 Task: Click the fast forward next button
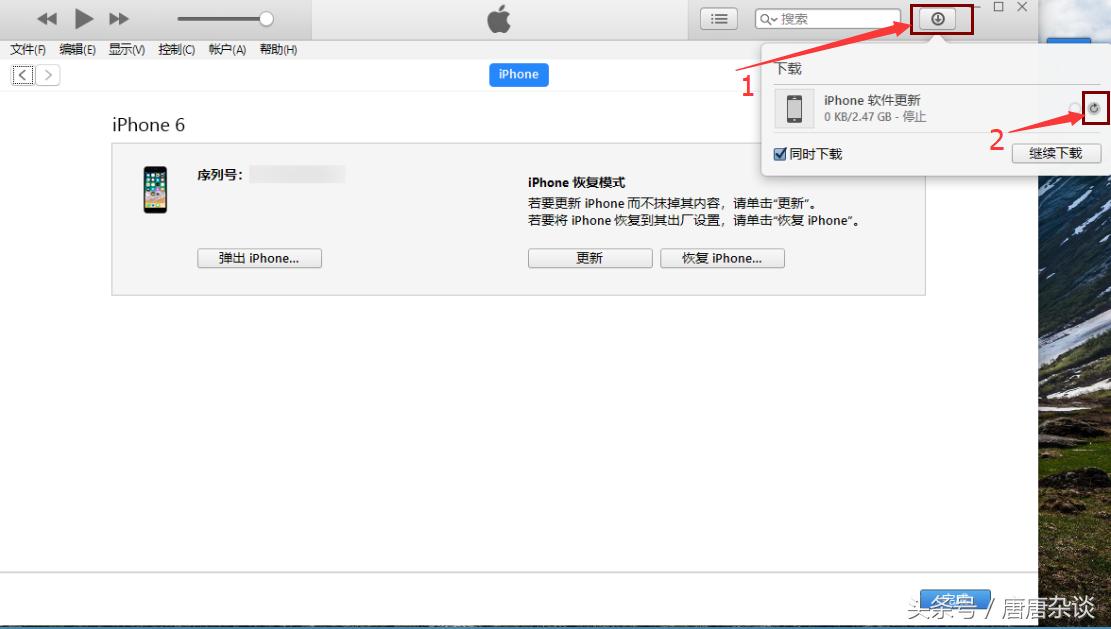tap(119, 19)
